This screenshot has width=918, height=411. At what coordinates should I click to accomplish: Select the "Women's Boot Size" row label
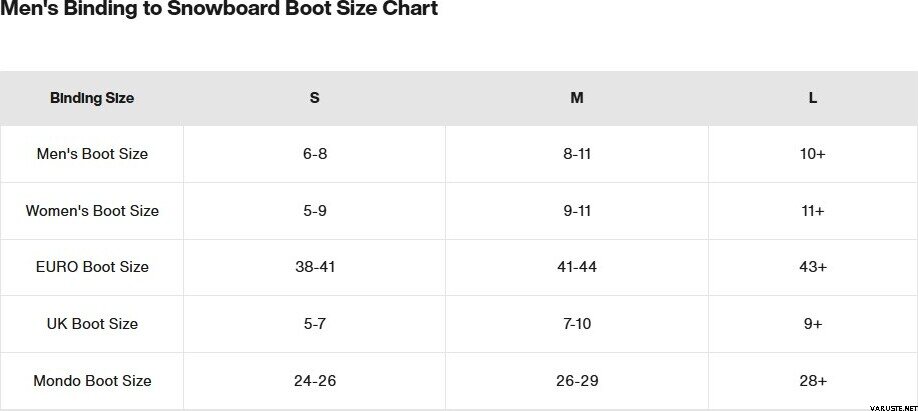pos(92,211)
